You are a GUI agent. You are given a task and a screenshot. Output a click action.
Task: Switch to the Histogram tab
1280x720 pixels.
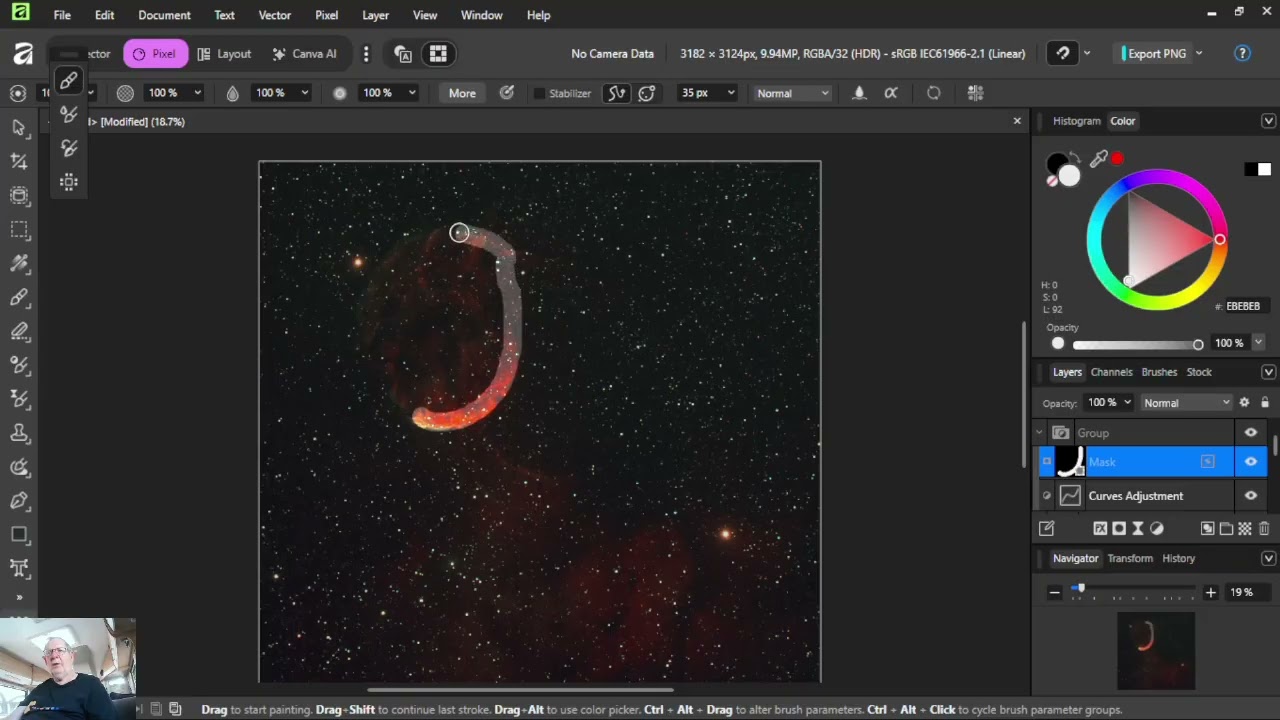(x=1076, y=121)
